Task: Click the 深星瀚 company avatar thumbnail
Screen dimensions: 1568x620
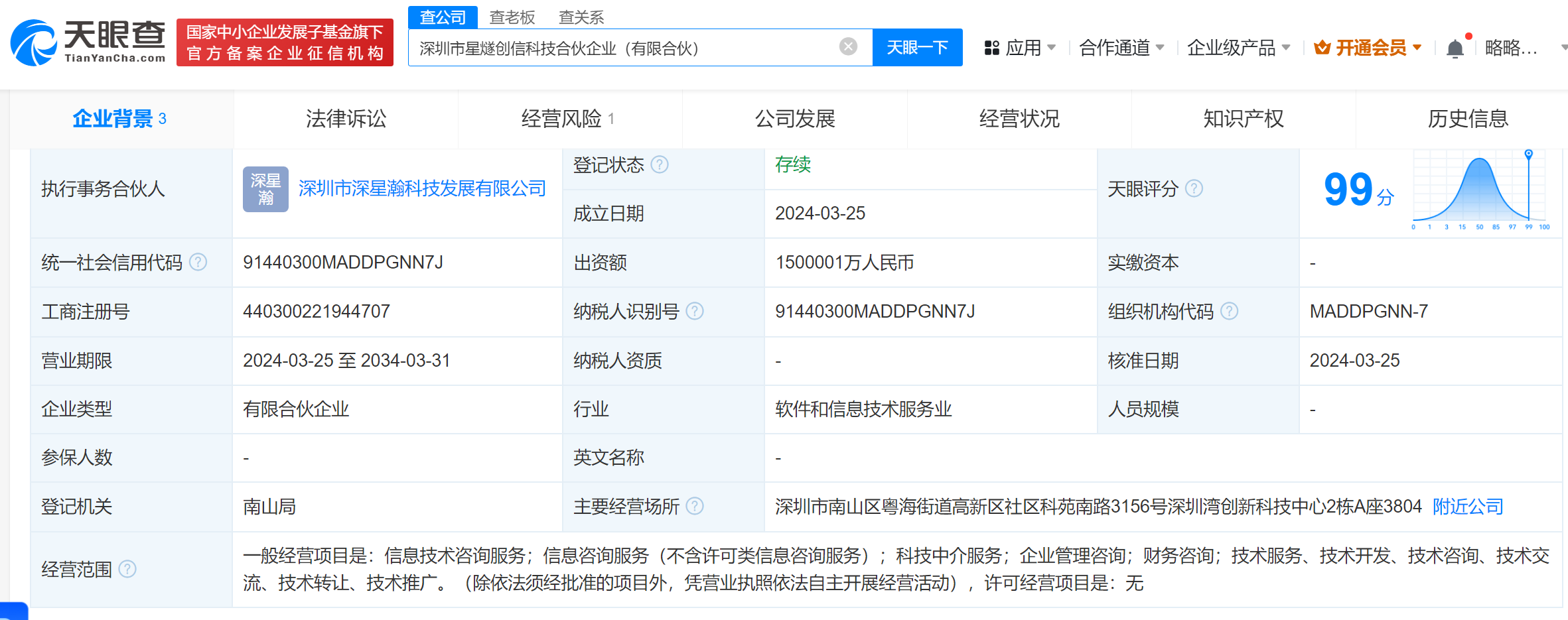Action: coord(265,189)
